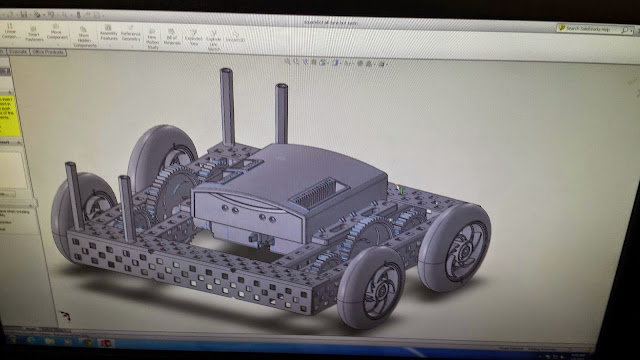Open Internet Explorer from the taskbar
The height and width of the screenshot is (360, 640).
point(31,340)
